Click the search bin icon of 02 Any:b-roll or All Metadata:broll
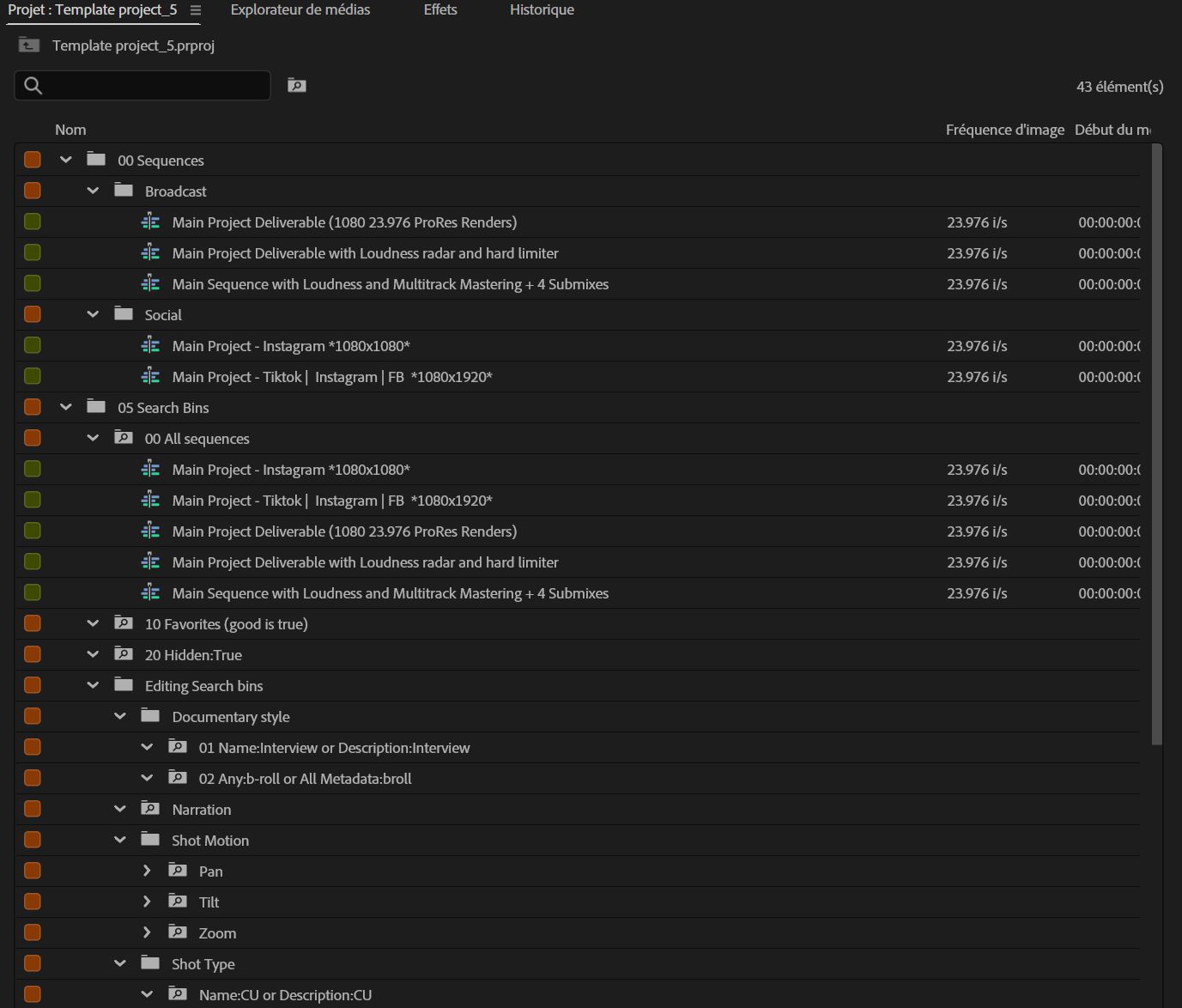The width and height of the screenshot is (1182, 1008). click(178, 777)
